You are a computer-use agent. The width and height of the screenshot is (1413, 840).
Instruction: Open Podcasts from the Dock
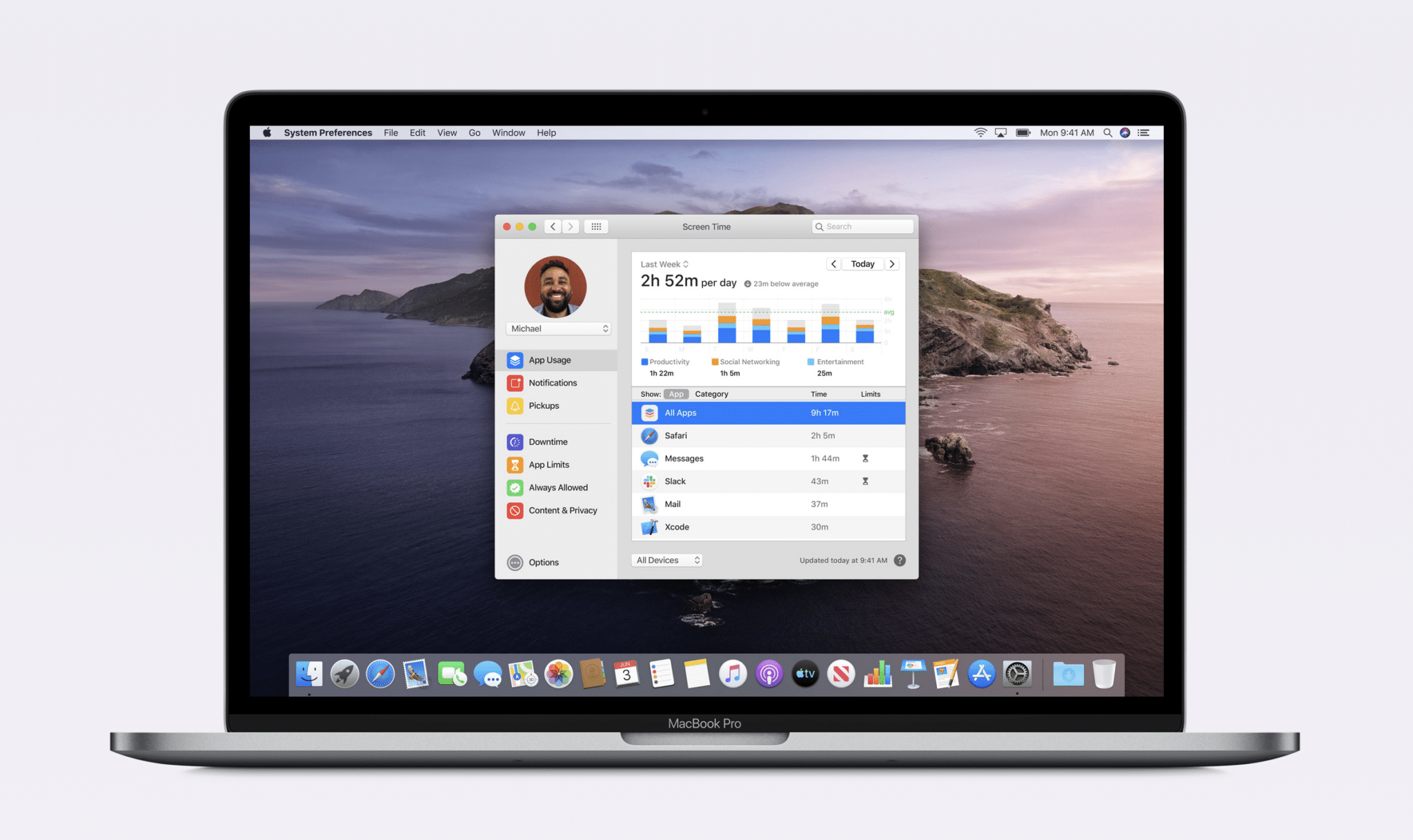769,674
